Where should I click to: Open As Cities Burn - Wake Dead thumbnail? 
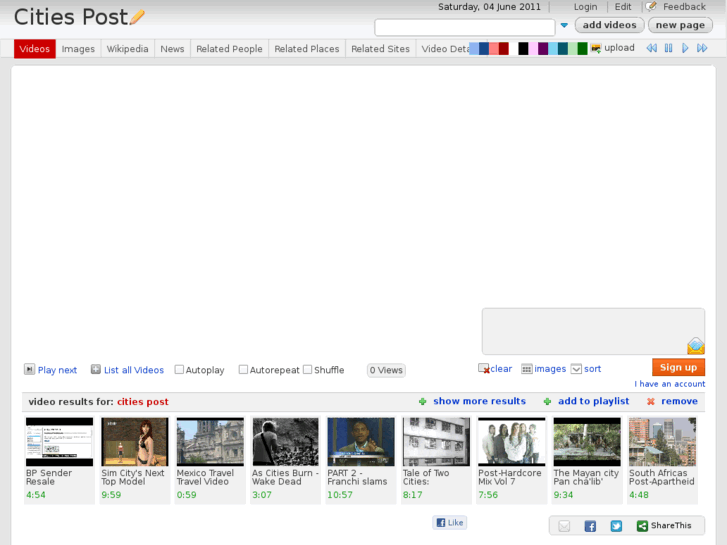click(x=286, y=442)
